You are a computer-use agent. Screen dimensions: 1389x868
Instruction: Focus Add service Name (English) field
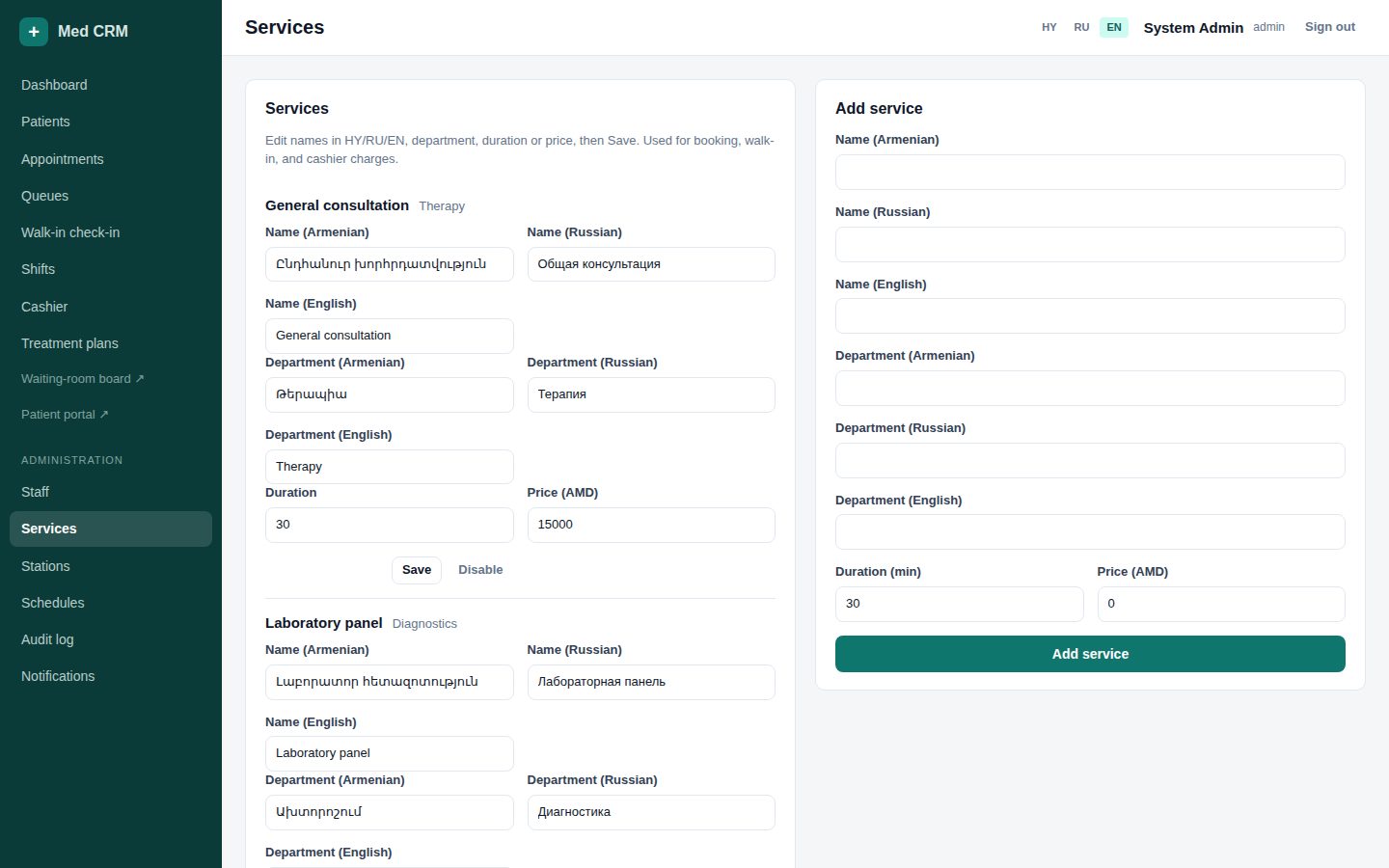point(1090,316)
